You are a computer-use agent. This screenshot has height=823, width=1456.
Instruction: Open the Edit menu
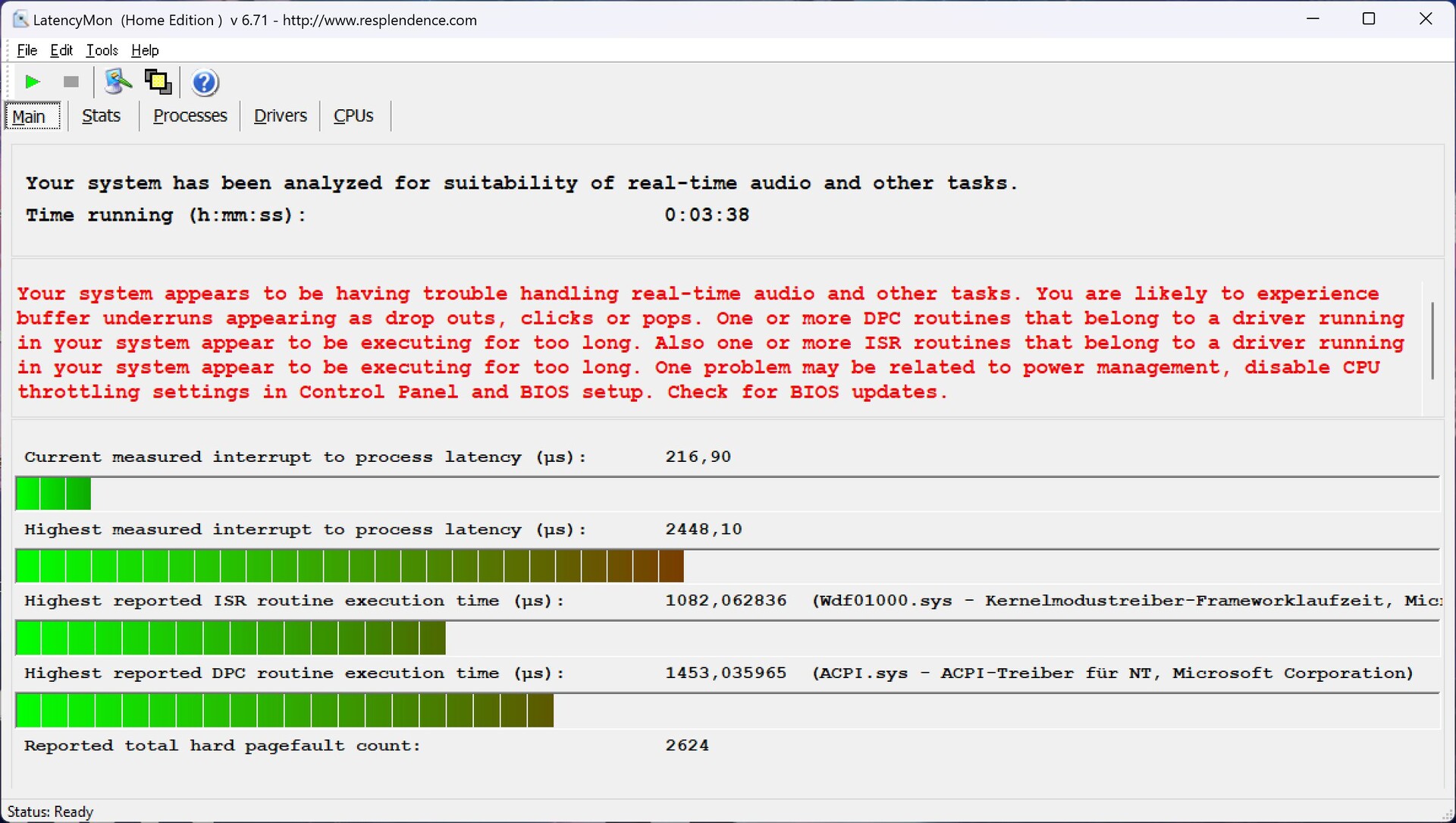point(61,50)
